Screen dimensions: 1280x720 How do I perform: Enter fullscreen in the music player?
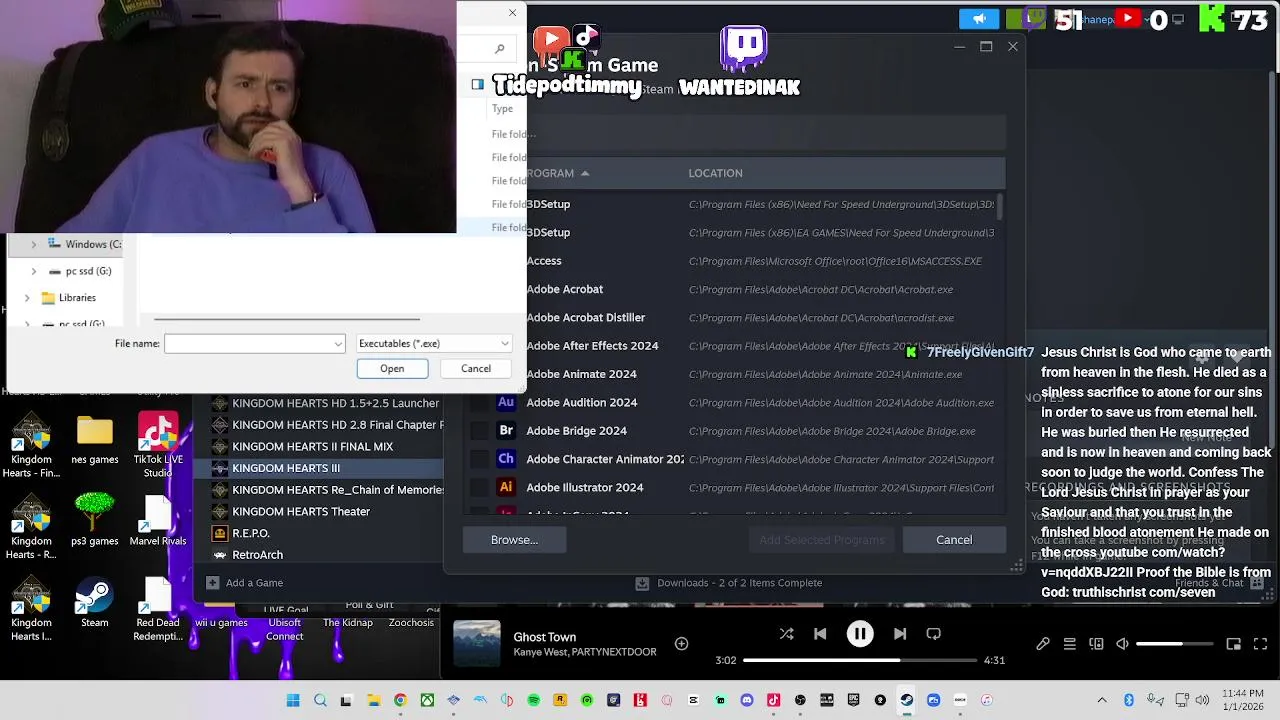click(1261, 644)
